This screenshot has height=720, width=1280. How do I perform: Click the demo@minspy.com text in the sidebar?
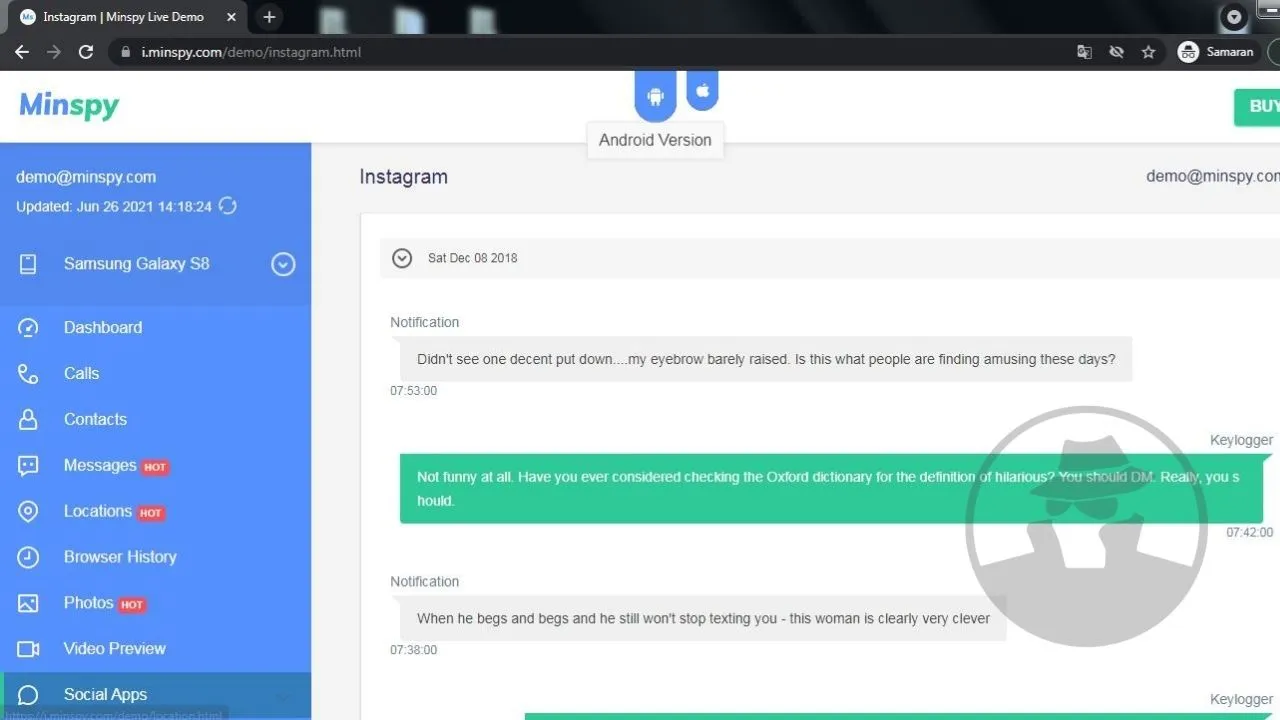86,177
